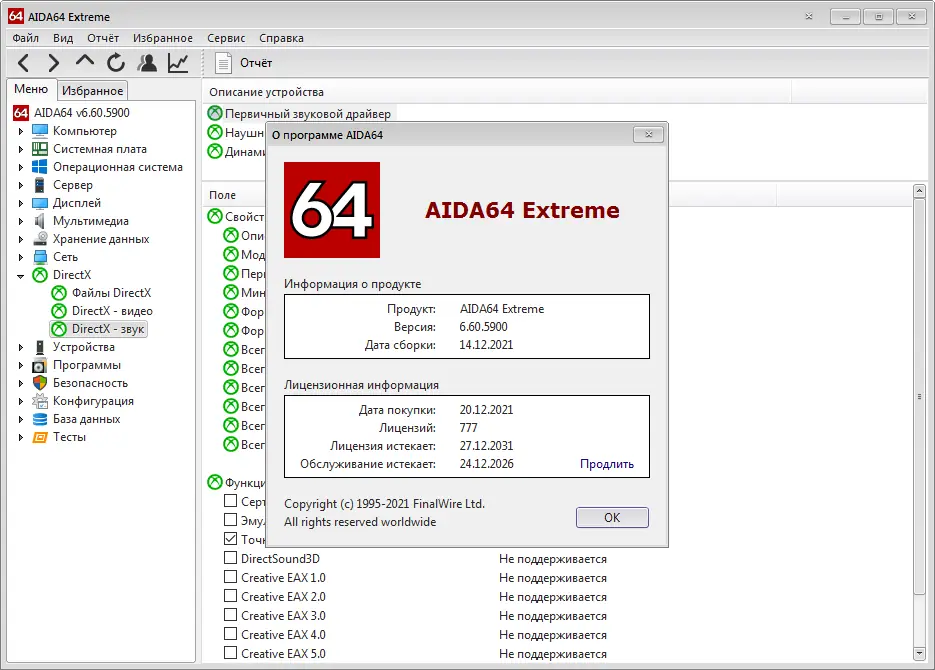
Task: Click the Безопасность shield icon
Action: click(x=40, y=383)
